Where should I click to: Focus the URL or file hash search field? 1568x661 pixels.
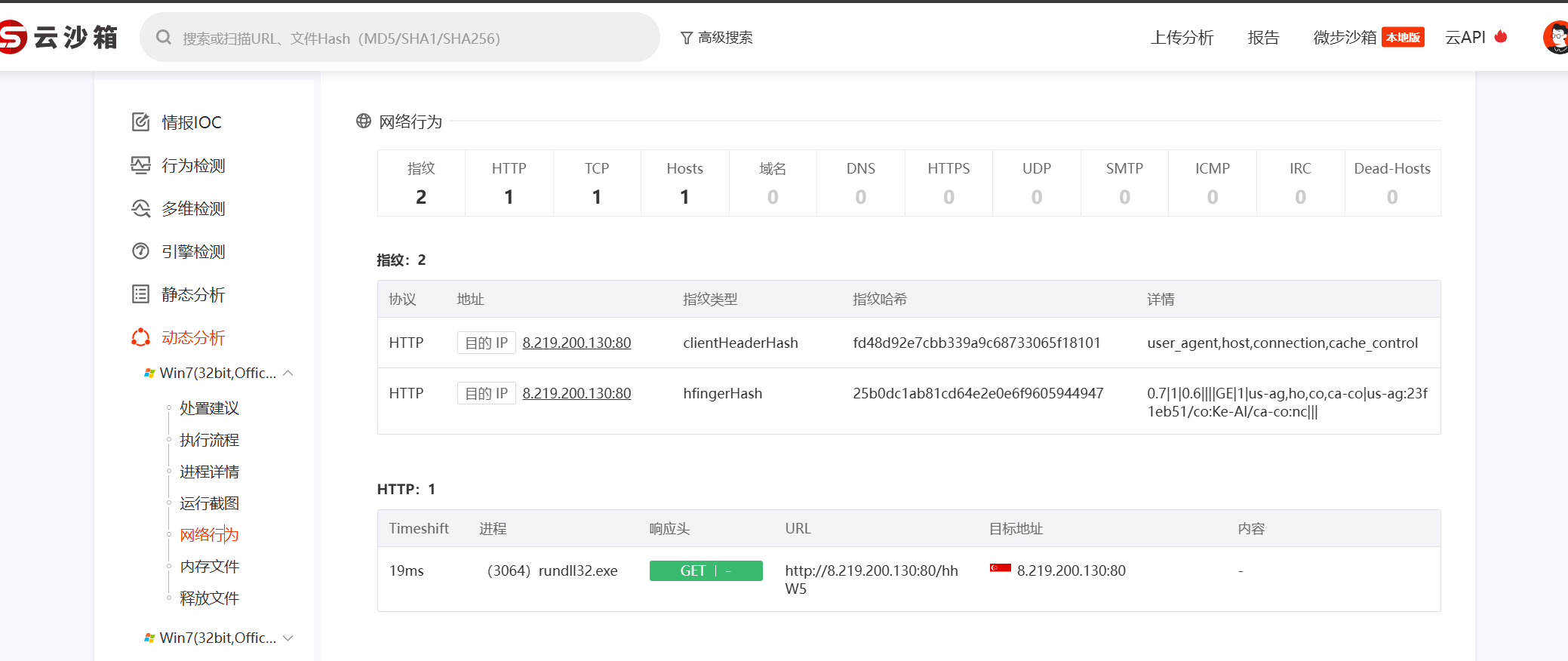pos(415,38)
